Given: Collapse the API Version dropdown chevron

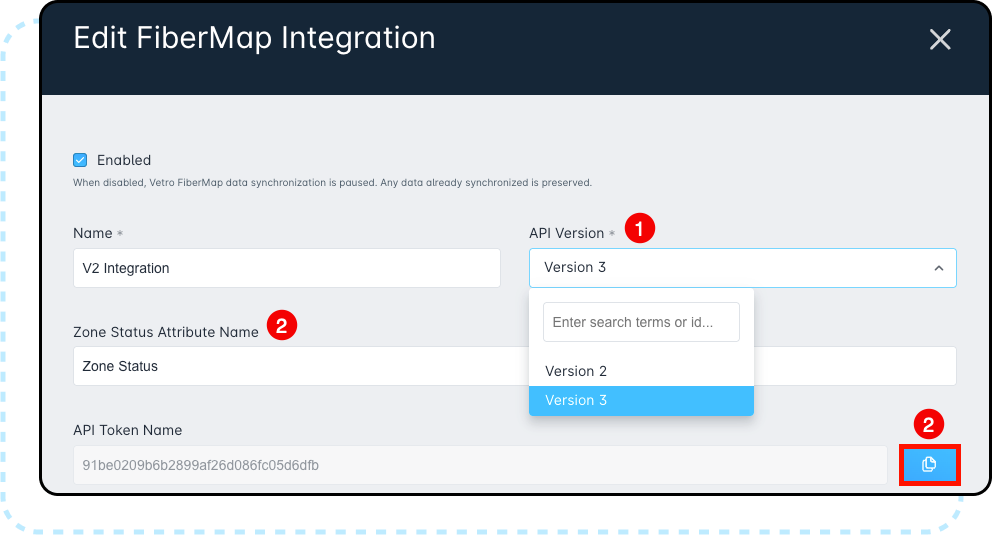Looking at the screenshot, I should (x=939, y=268).
